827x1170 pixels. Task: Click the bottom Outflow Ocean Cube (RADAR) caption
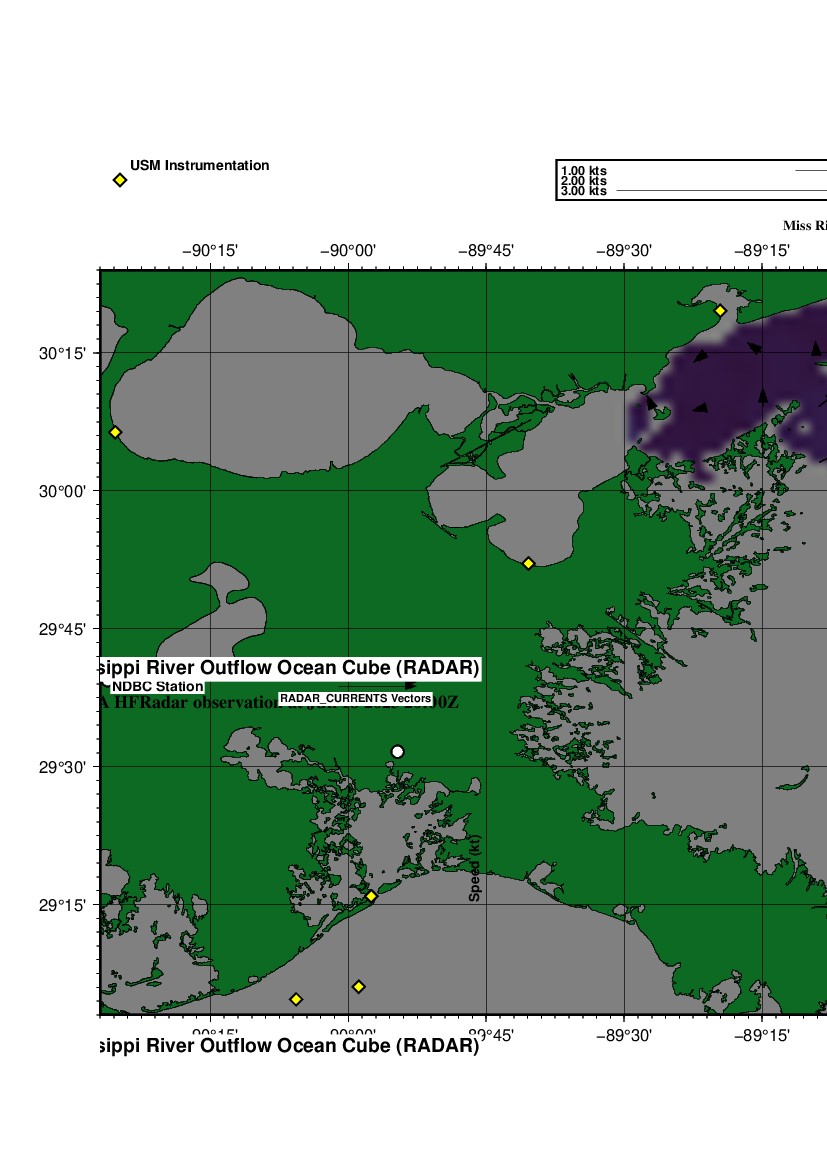pos(290,1046)
